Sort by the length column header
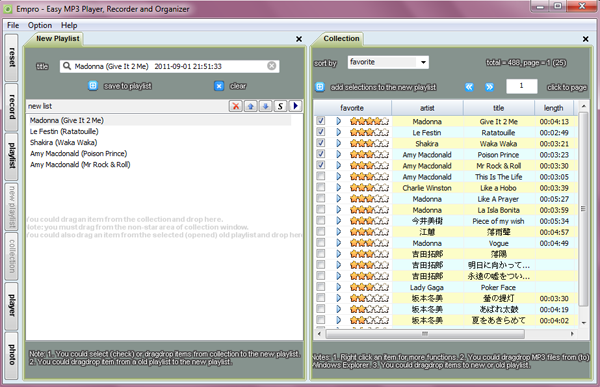The image size is (600, 387). pos(553,108)
